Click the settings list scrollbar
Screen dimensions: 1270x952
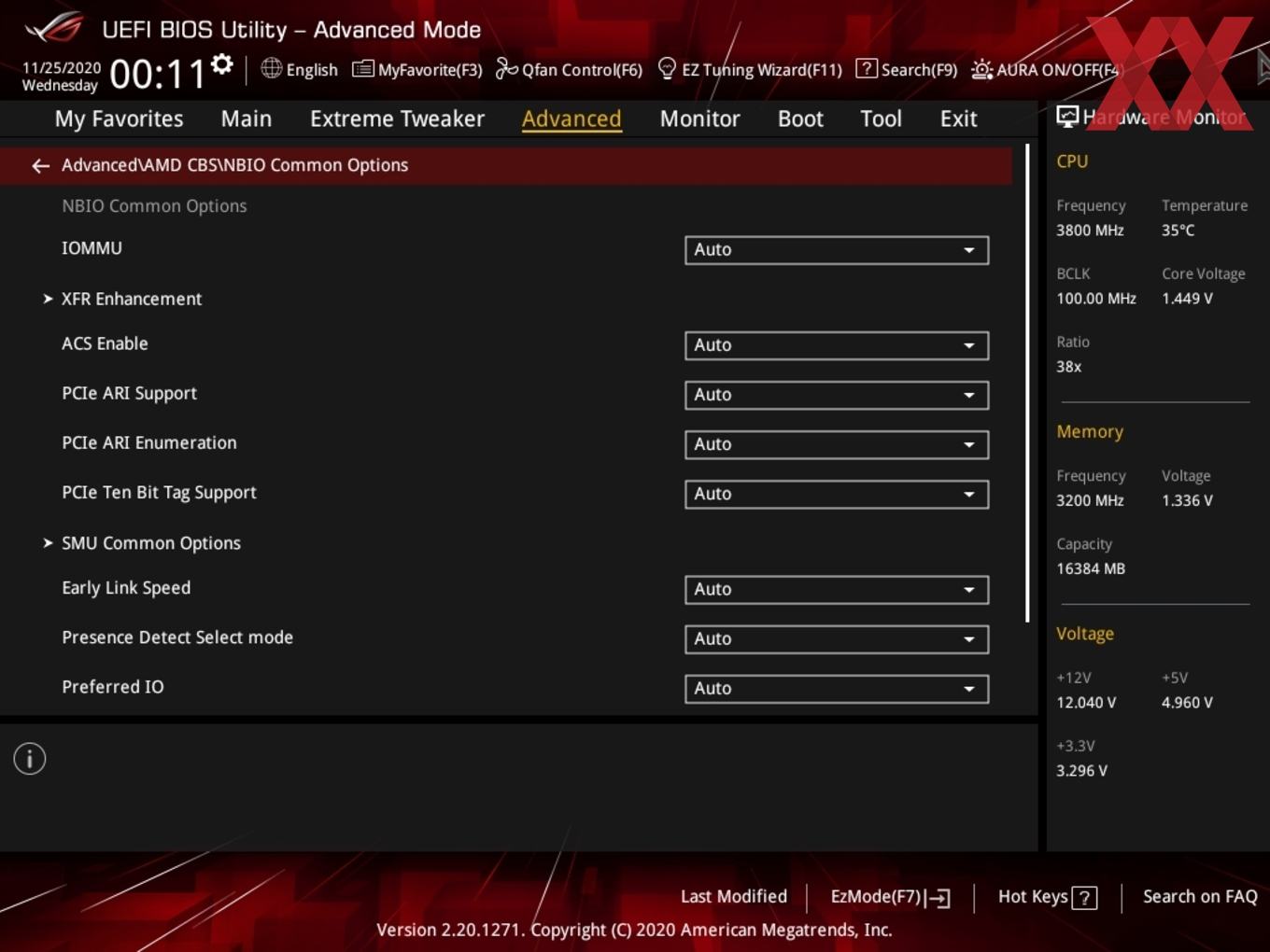(x=1027, y=383)
